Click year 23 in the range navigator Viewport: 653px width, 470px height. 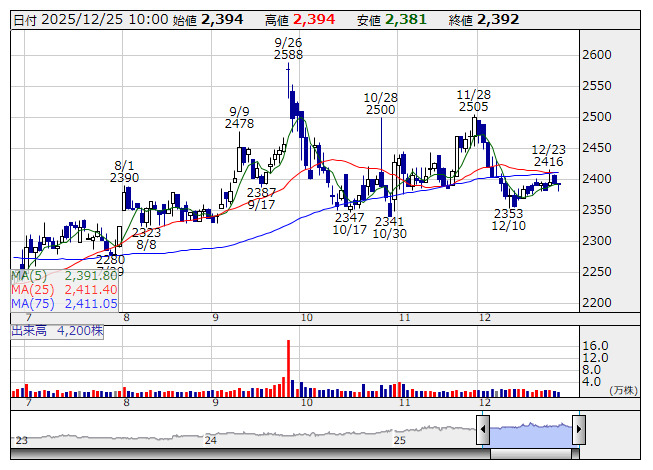point(22,440)
